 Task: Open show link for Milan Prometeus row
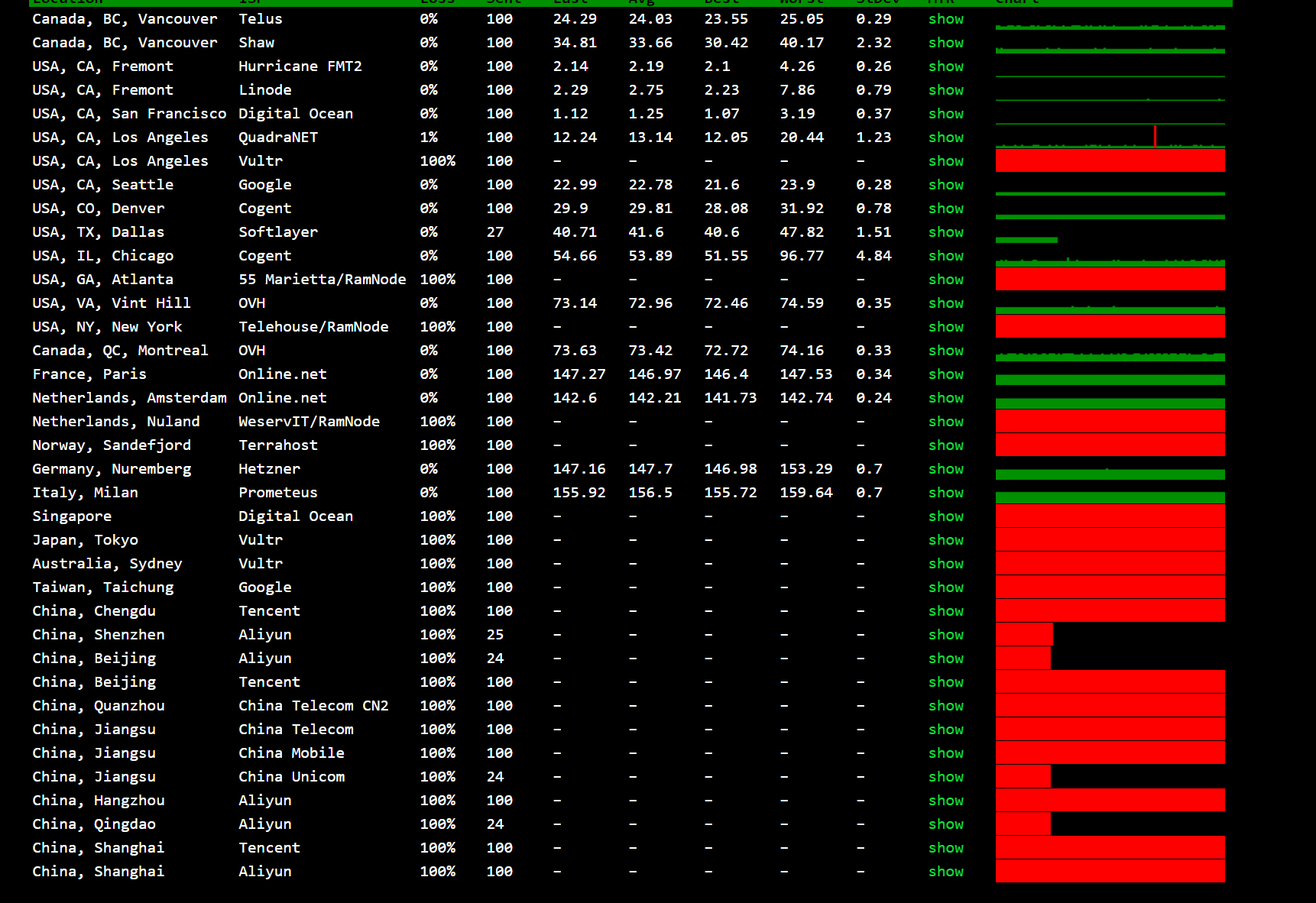tap(945, 493)
